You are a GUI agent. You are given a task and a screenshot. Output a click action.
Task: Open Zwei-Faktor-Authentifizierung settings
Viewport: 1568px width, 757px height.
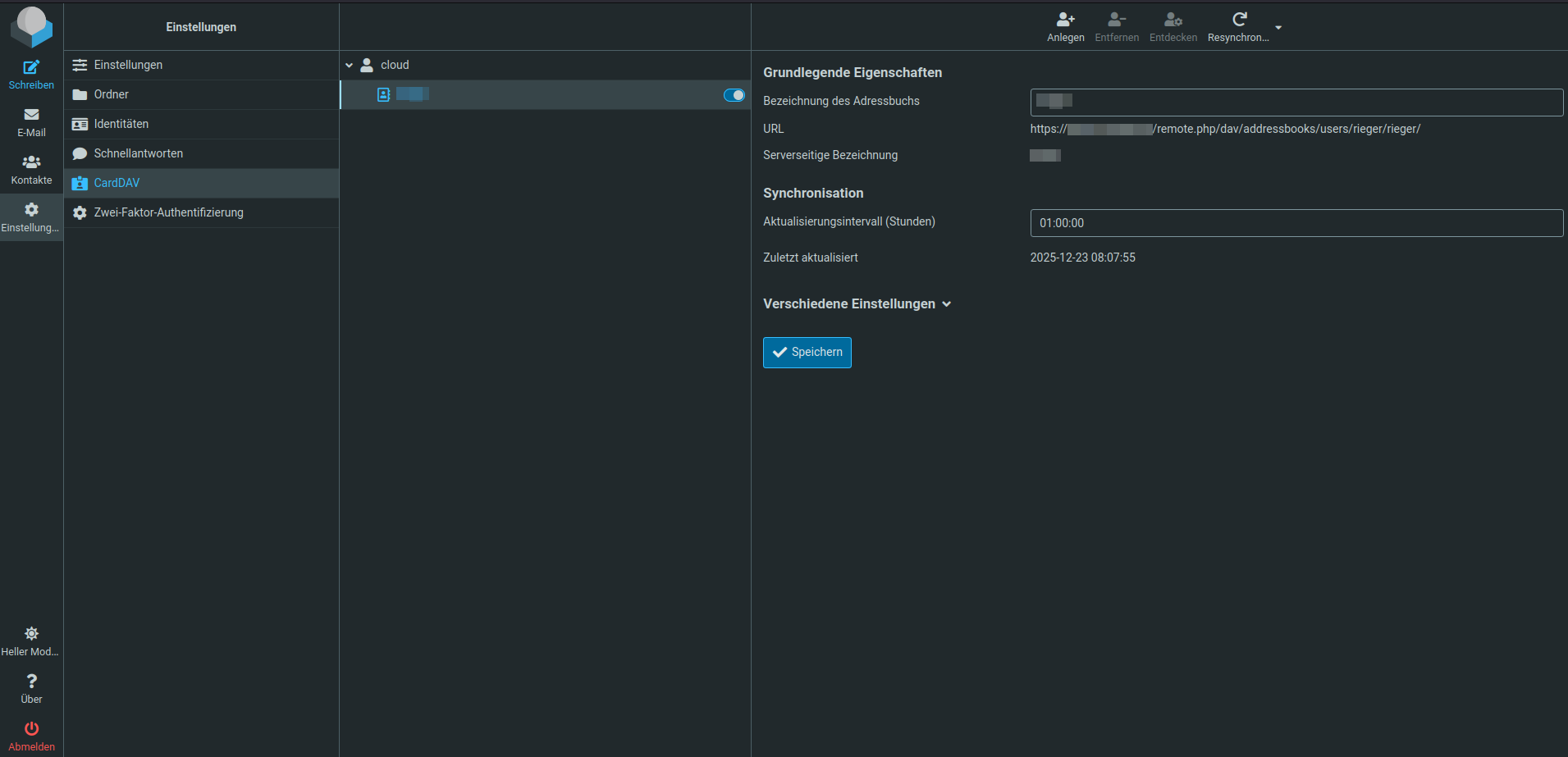[x=168, y=213]
